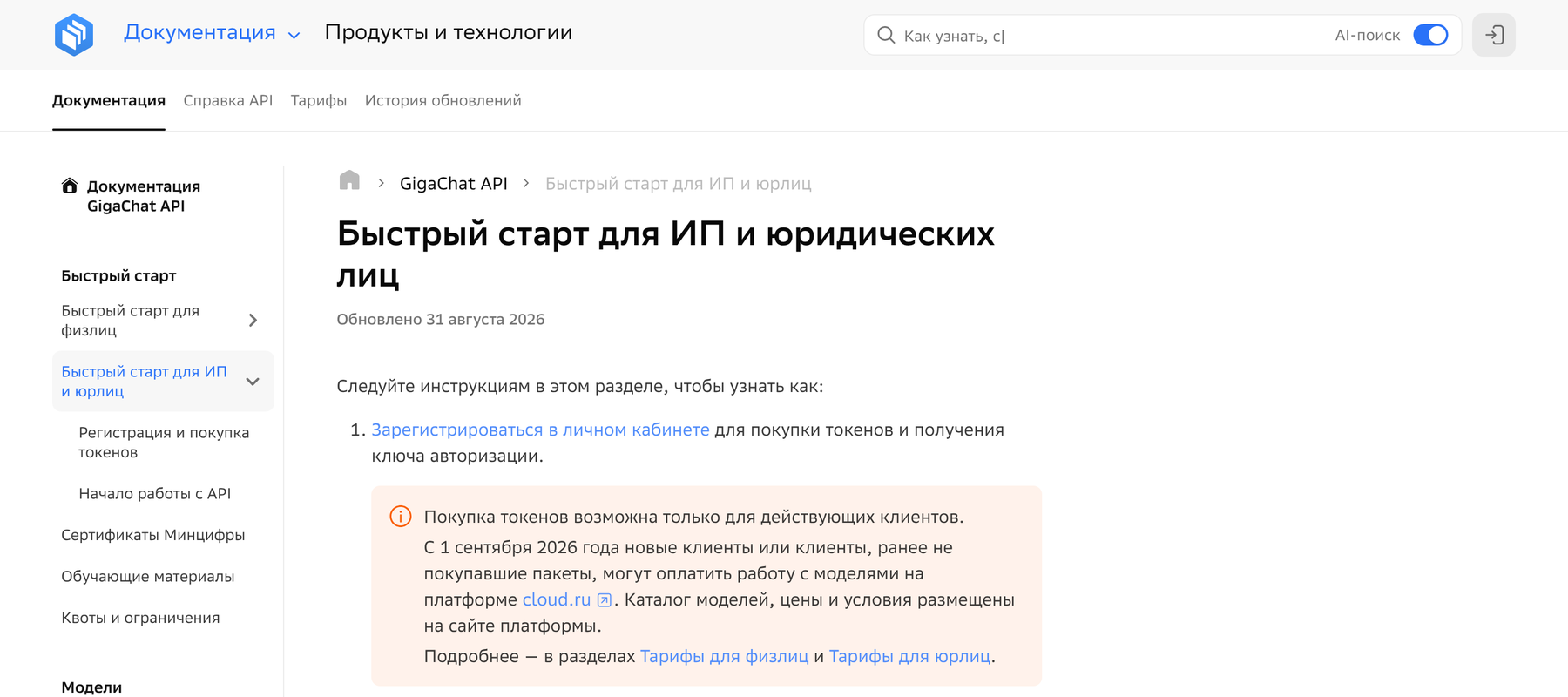Click the external link icon after cloud.ru
1568x697 pixels.
coord(604,600)
